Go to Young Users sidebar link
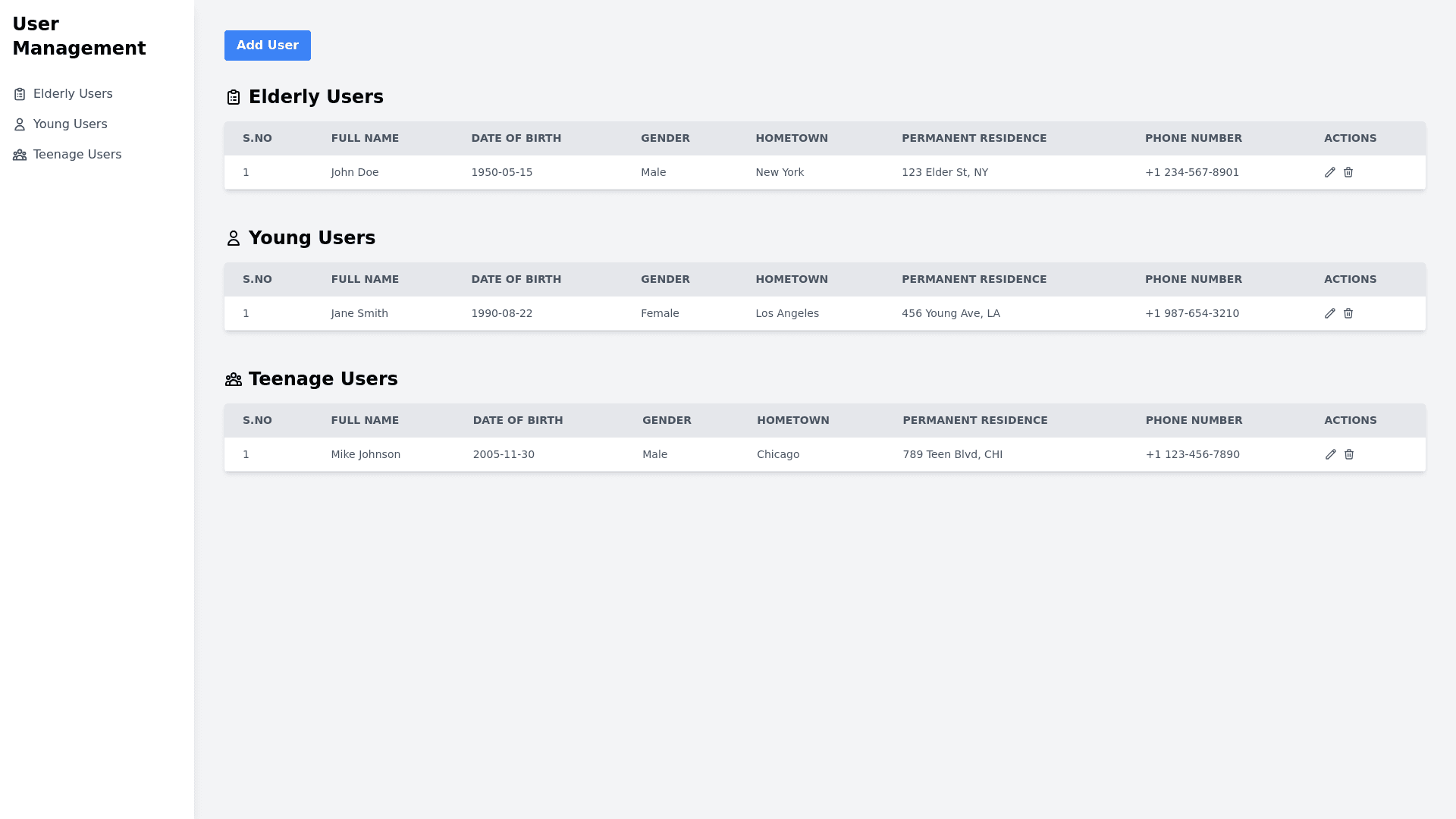Screen dimensions: 1456x819 [x=70, y=124]
